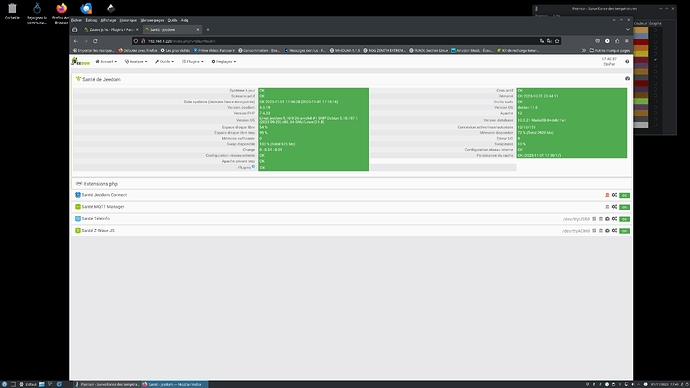Click the benchmark icon beside Santé de Jeedom
The width and height of the screenshot is (690, 388).
(627, 79)
